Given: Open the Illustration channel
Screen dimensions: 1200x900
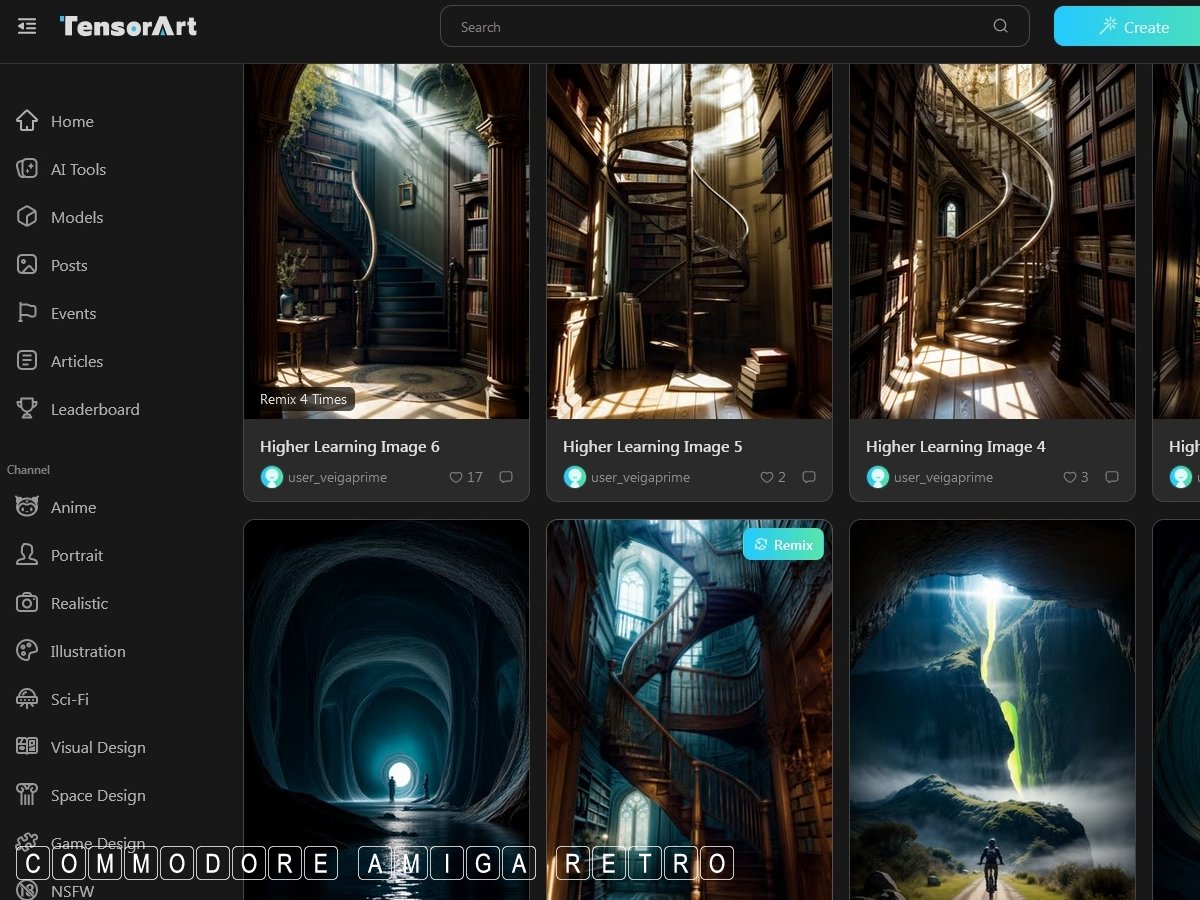Looking at the screenshot, I should coord(88,652).
